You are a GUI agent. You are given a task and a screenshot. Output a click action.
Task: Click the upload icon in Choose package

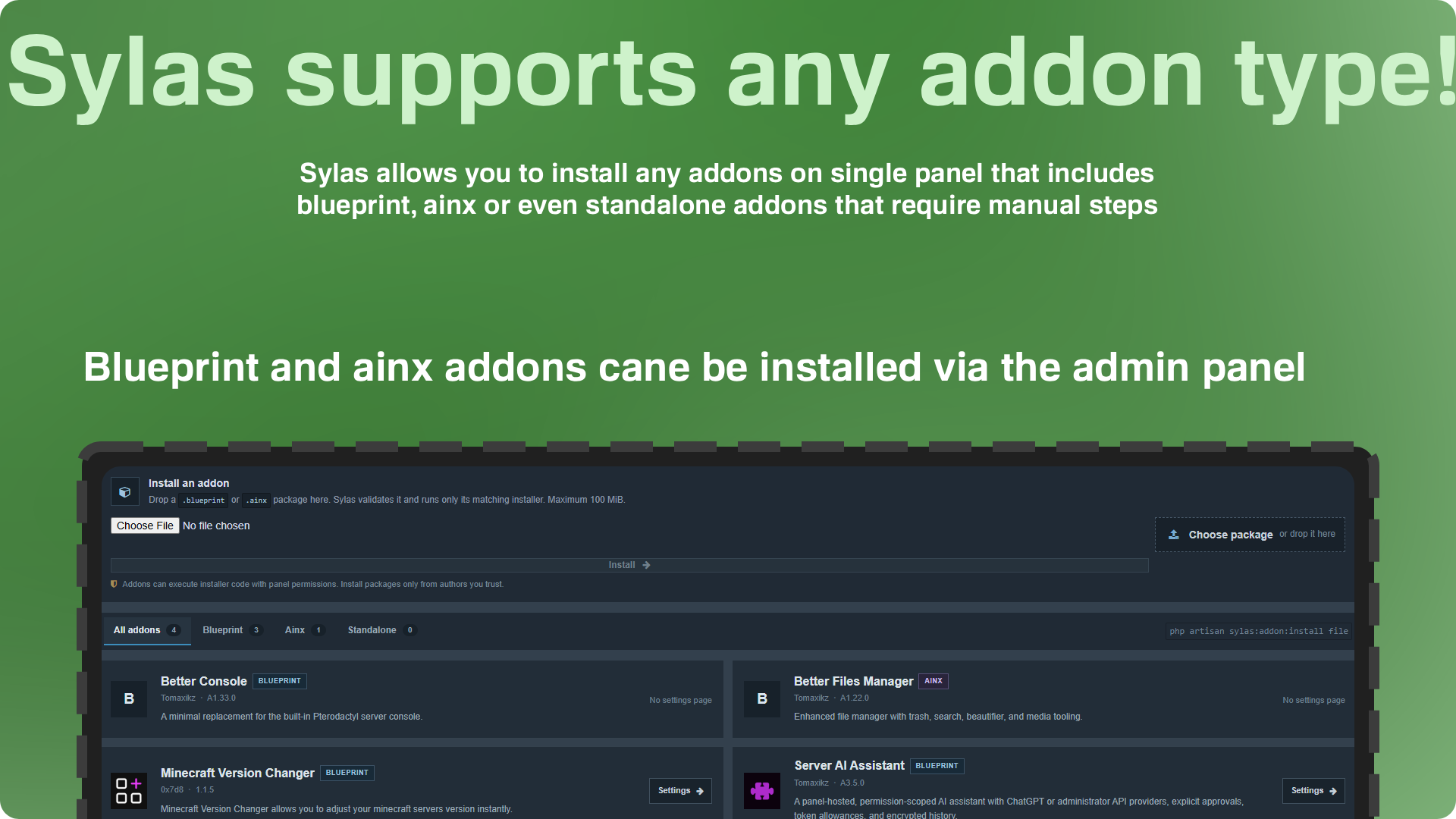[1174, 535]
